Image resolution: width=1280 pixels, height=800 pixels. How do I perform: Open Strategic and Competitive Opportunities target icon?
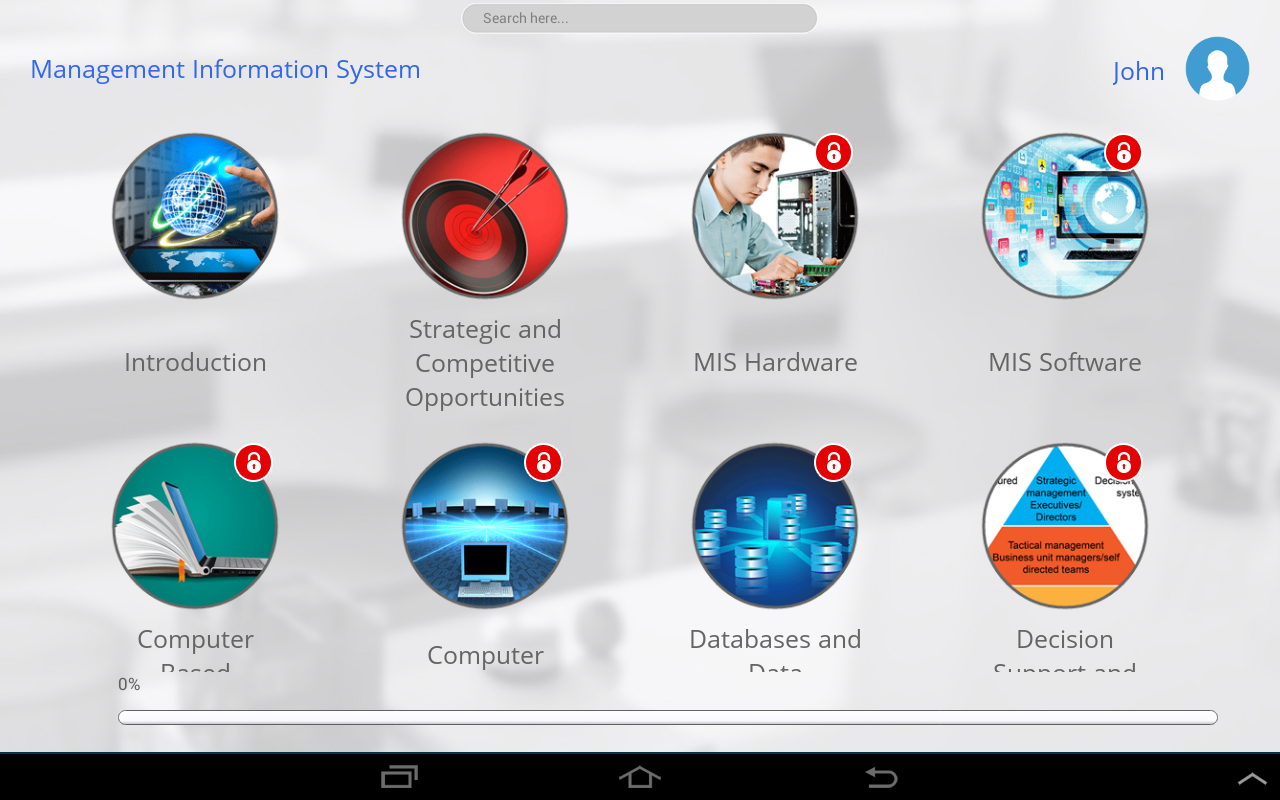click(485, 216)
